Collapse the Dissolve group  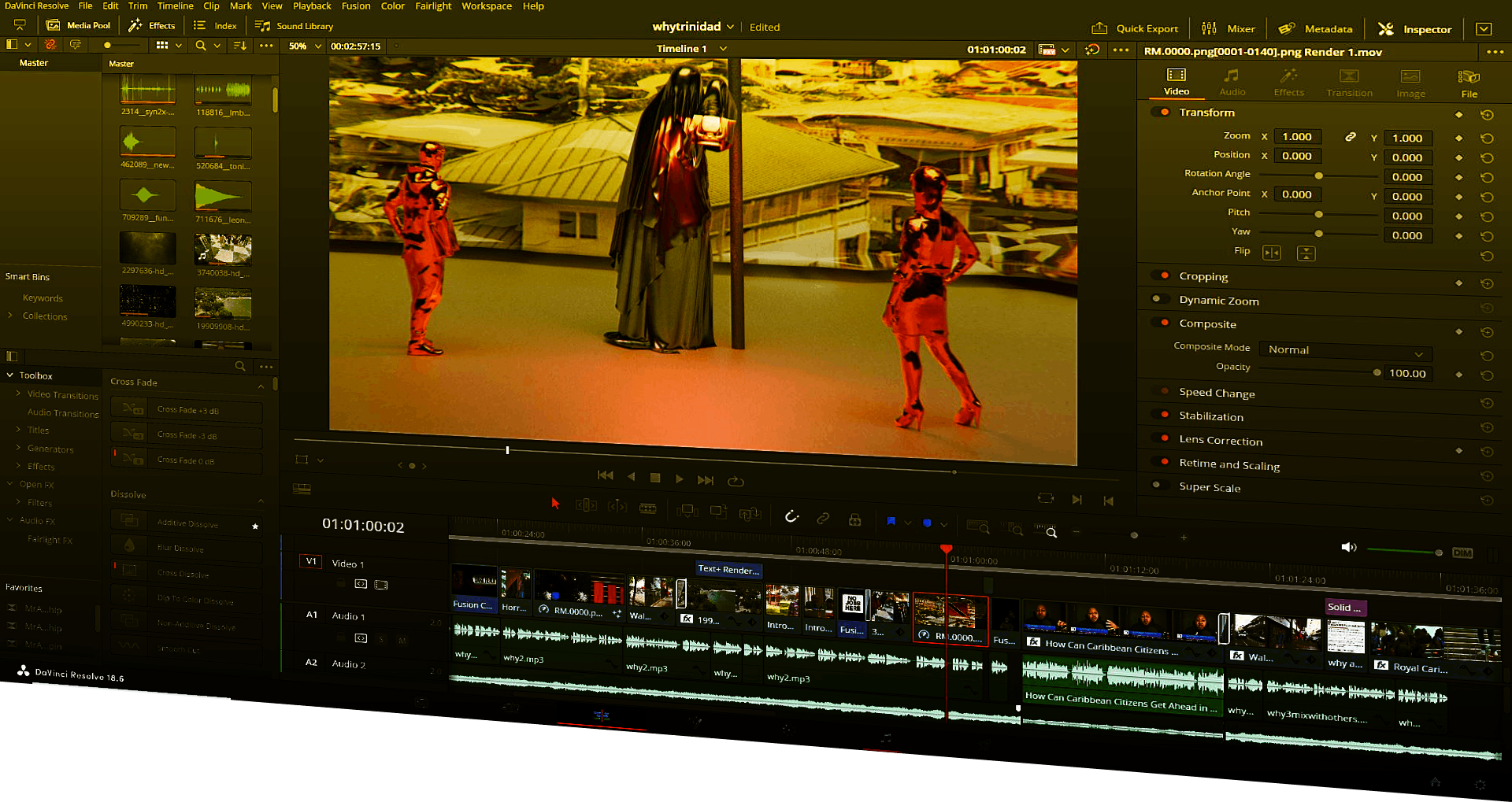(261, 501)
